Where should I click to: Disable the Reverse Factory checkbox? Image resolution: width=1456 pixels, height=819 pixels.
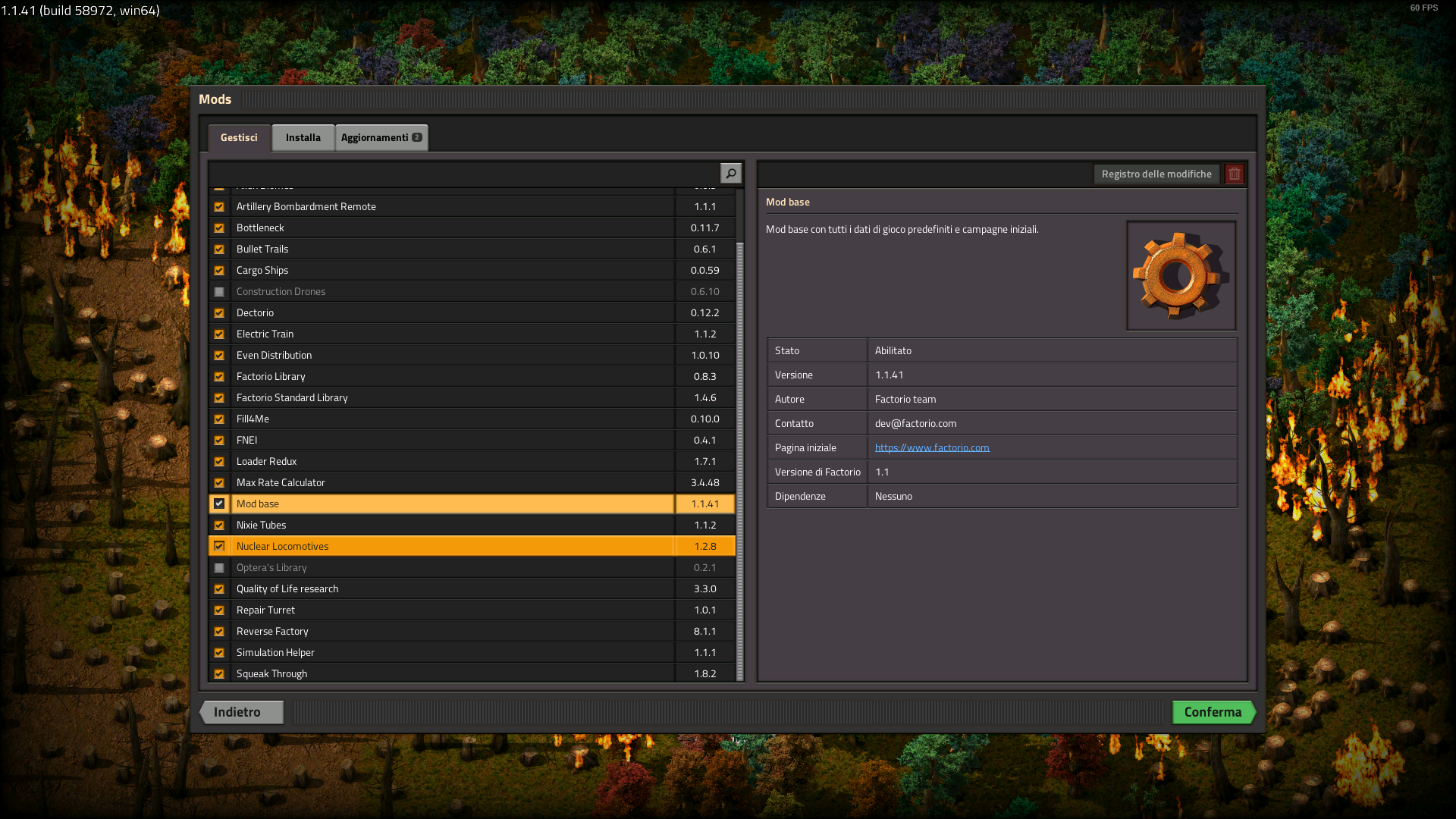[x=219, y=631]
